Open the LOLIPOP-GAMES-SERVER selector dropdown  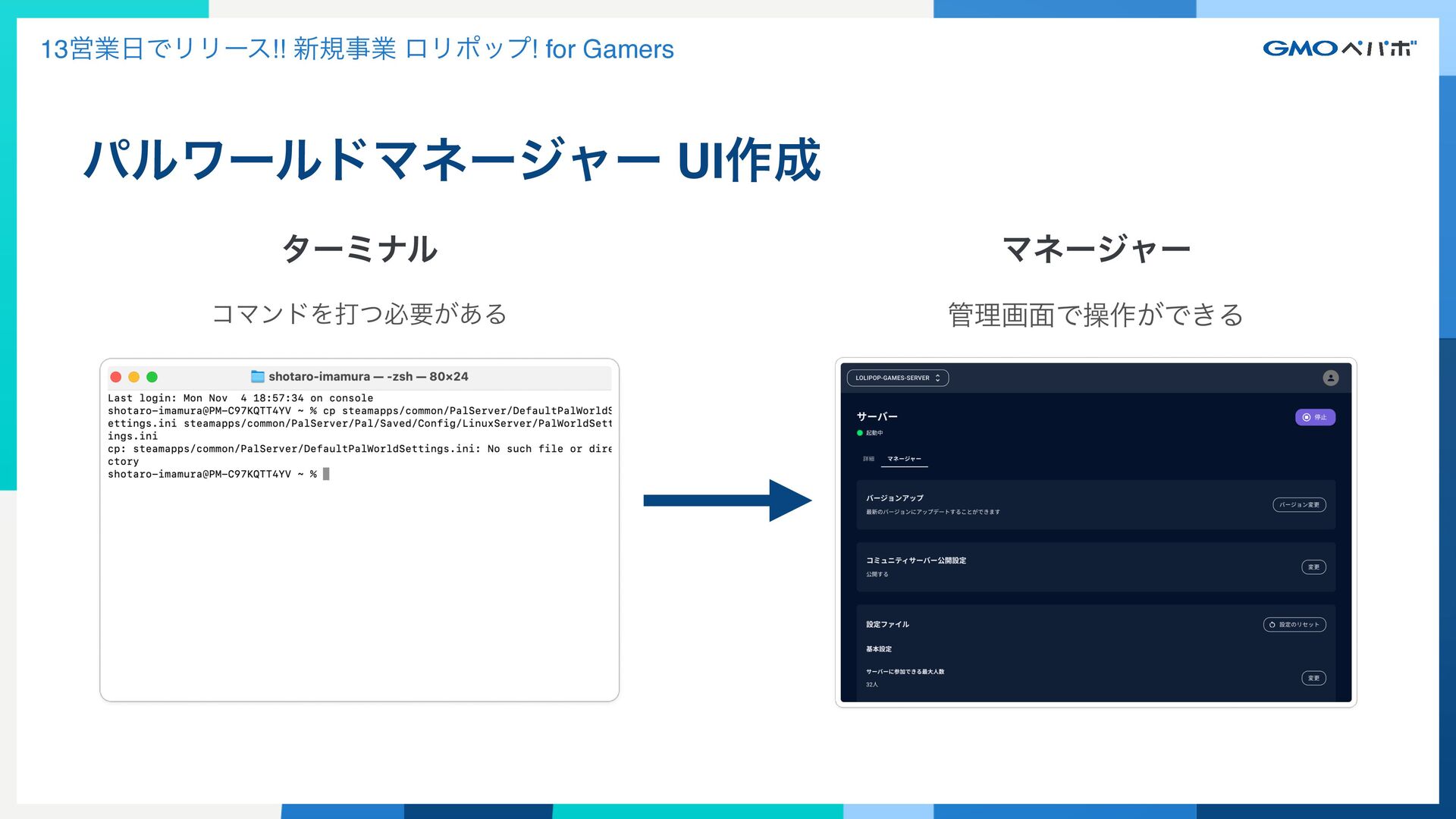[897, 378]
